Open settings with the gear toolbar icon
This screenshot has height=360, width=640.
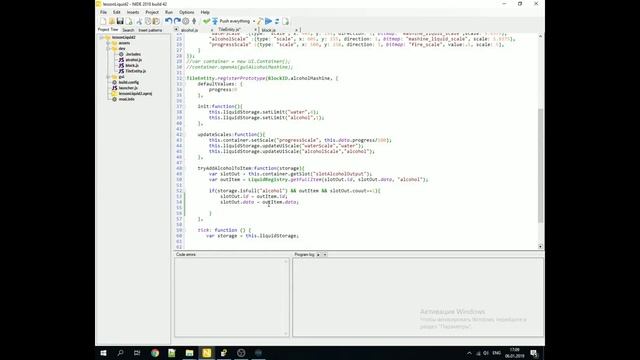tap(186, 21)
